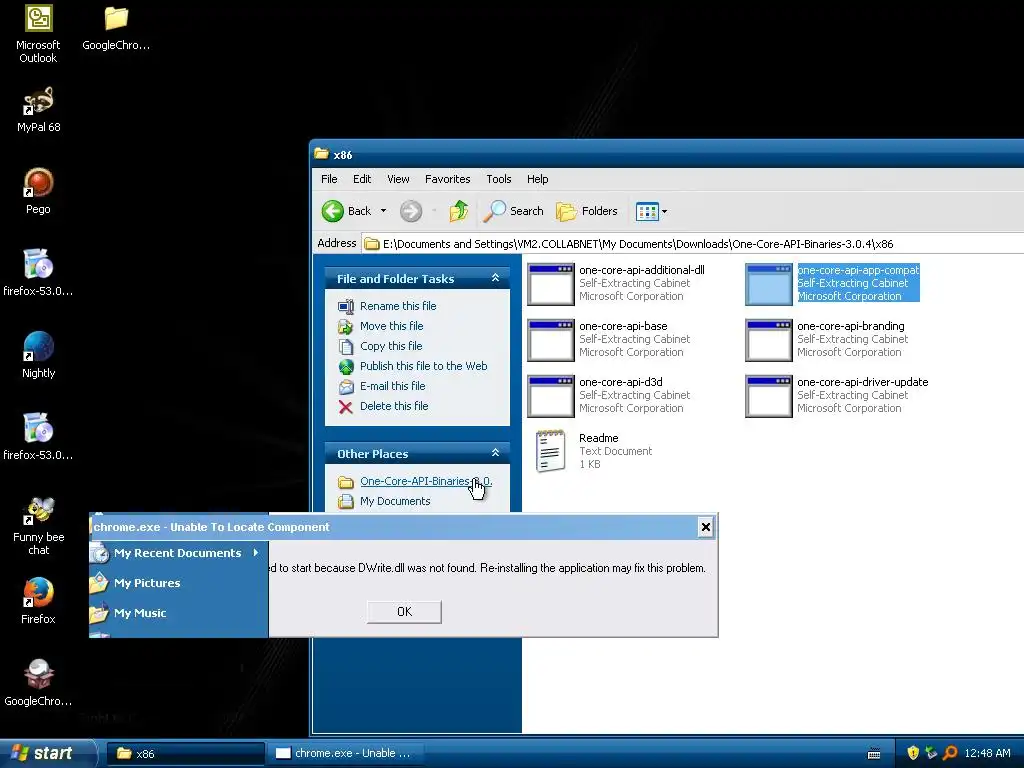Click the address bar path field
Screen dimensions: 1024x768
pos(692,244)
